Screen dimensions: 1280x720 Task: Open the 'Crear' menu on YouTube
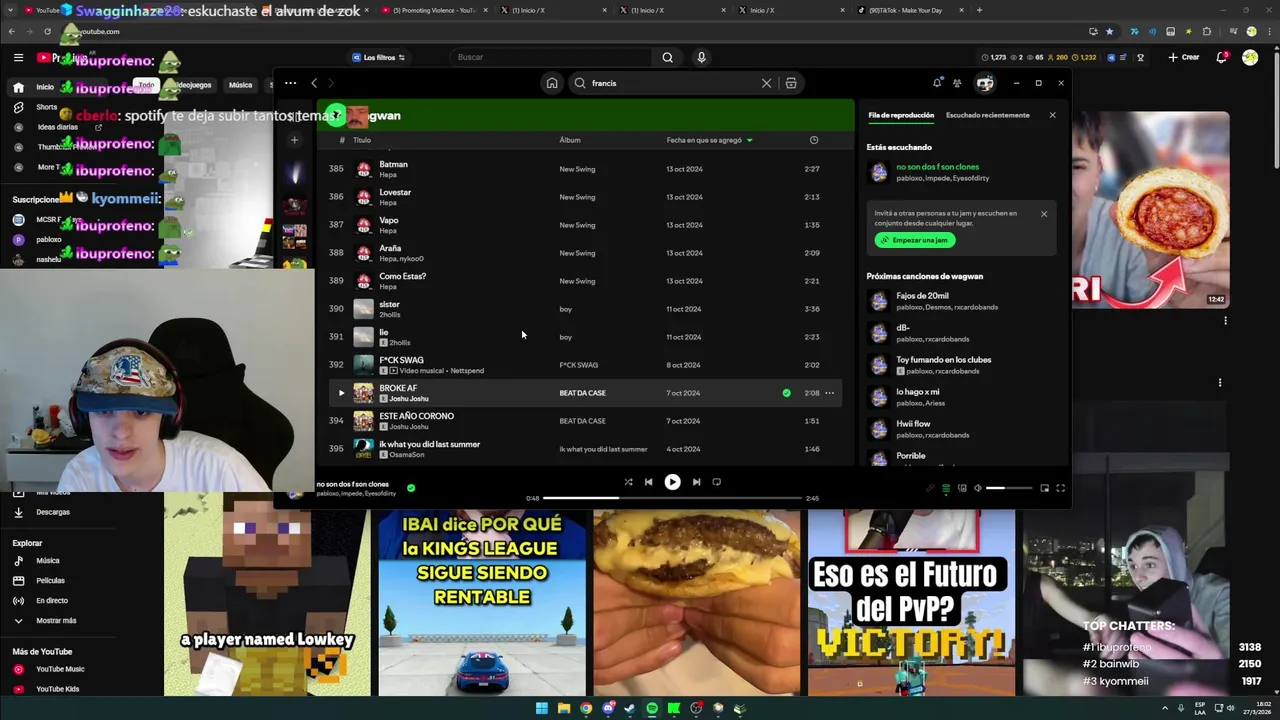click(1183, 57)
